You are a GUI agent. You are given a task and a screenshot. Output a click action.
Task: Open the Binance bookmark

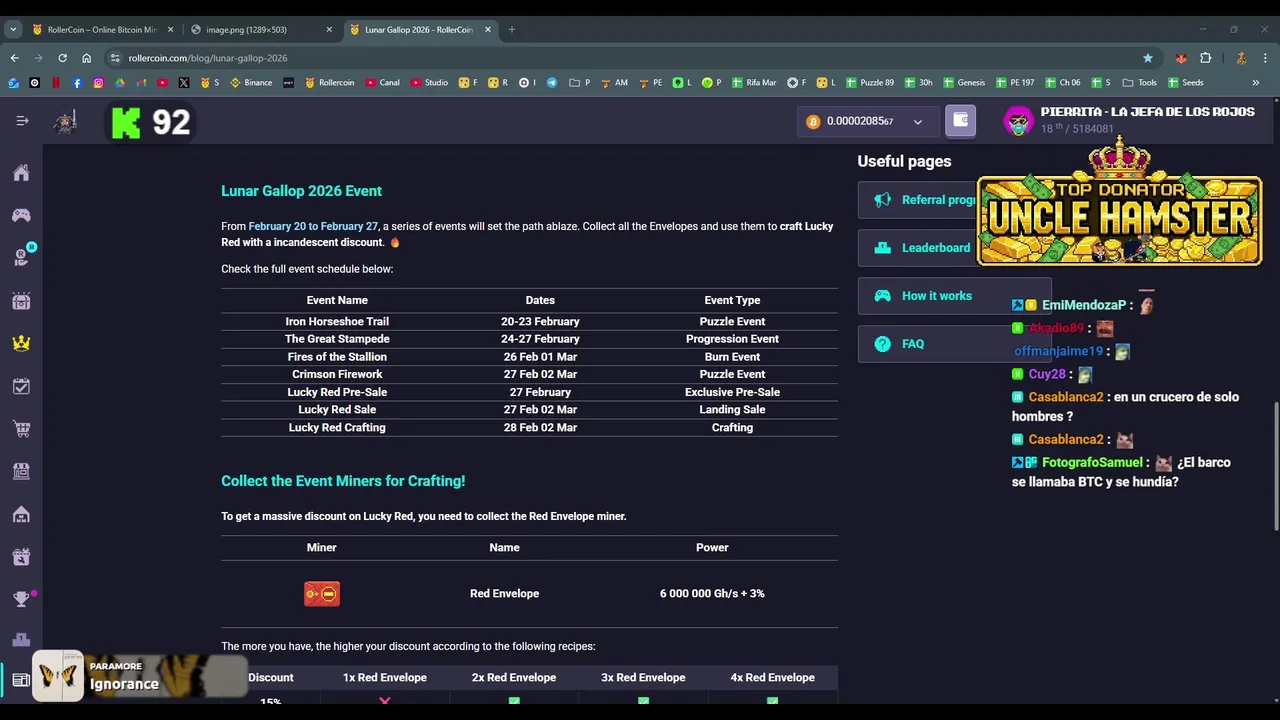click(251, 83)
